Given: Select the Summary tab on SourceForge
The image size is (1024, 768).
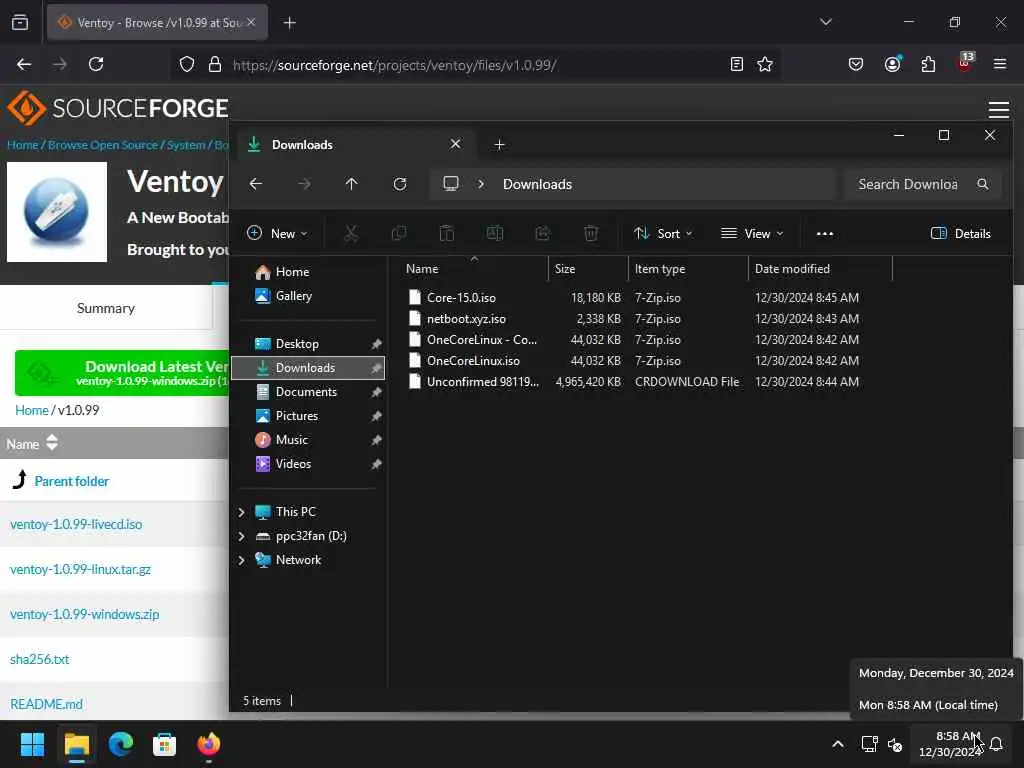Looking at the screenshot, I should (106, 308).
